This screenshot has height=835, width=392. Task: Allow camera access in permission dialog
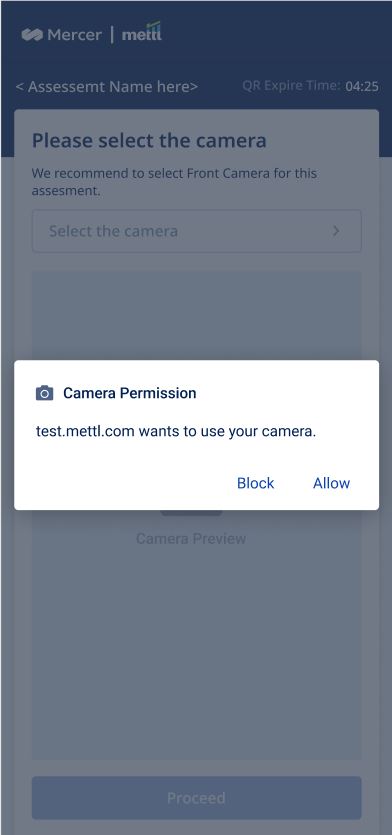331,483
